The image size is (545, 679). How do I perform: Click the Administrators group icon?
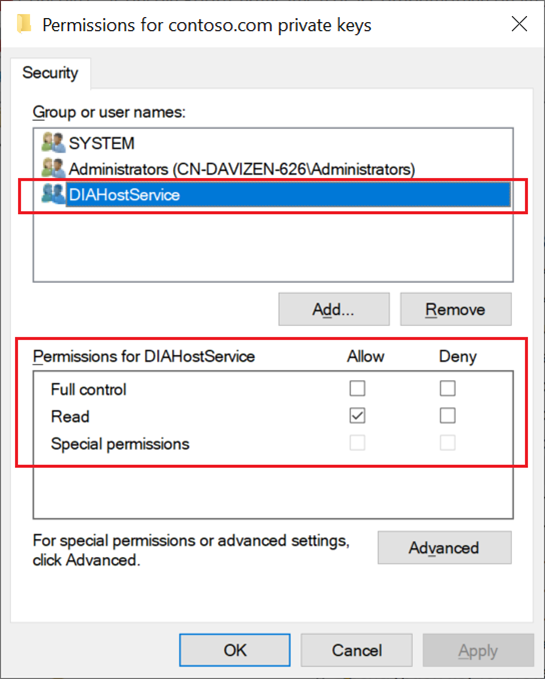(53, 168)
